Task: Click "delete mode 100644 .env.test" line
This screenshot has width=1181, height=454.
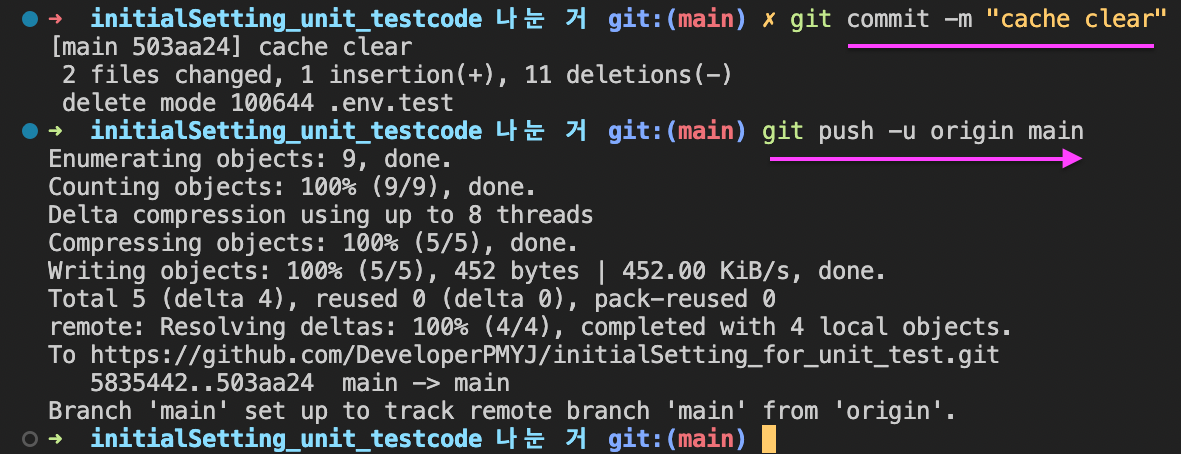Action: click(x=258, y=103)
